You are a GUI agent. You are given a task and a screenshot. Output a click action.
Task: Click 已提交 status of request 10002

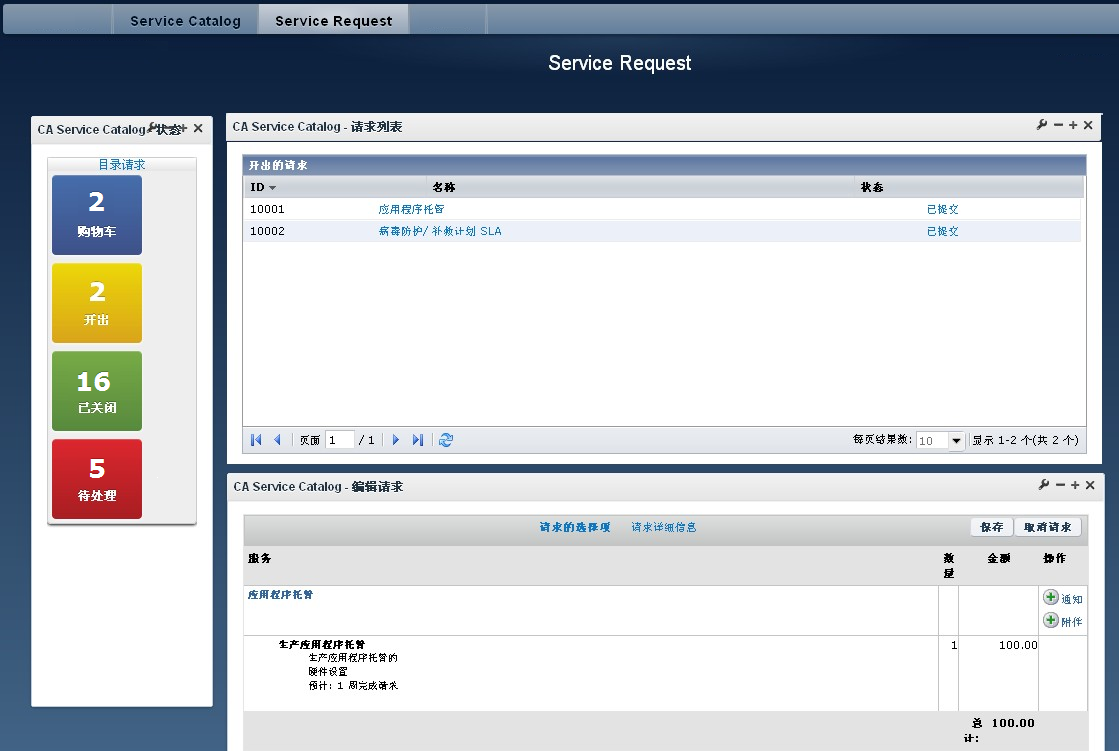click(943, 231)
